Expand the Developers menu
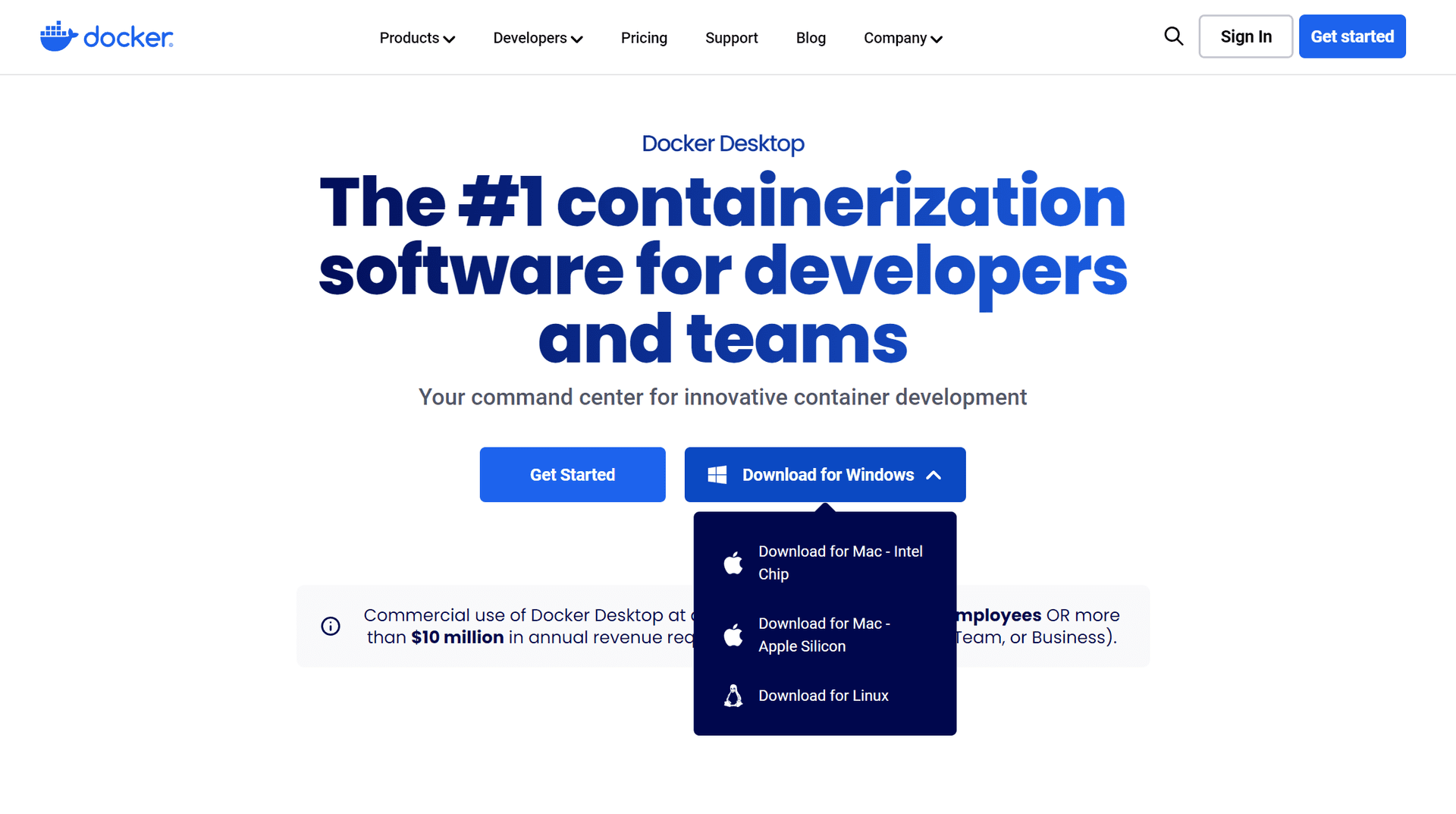The width and height of the screenshot is (1456, 814). pyautogui.click(x=538, y=38)
